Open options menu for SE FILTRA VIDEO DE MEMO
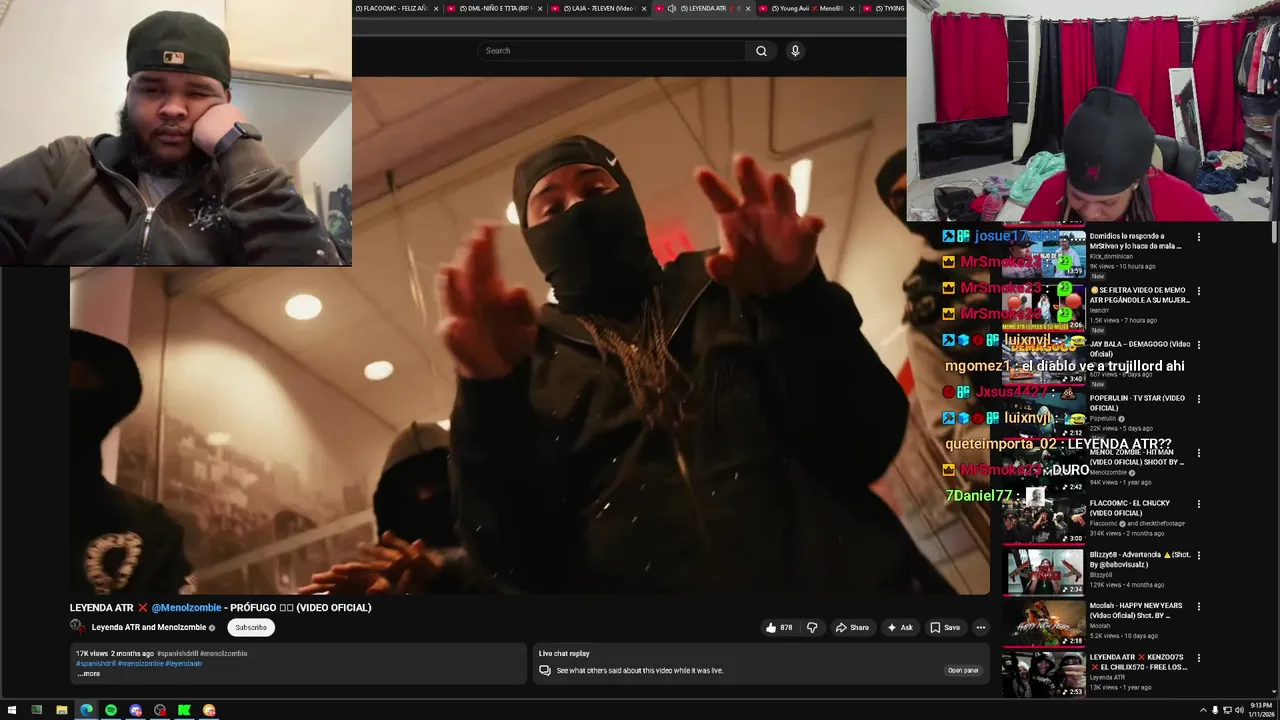 pyautogui.click(x=1199, y=291)
